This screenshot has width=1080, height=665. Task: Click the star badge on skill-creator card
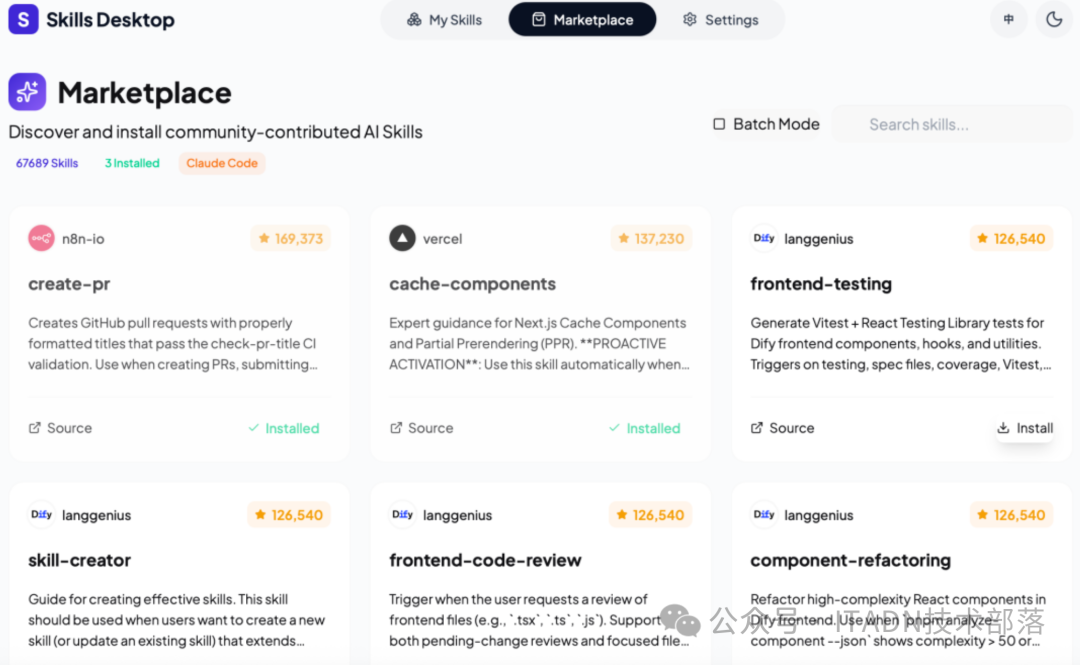[x=289, y=515]
